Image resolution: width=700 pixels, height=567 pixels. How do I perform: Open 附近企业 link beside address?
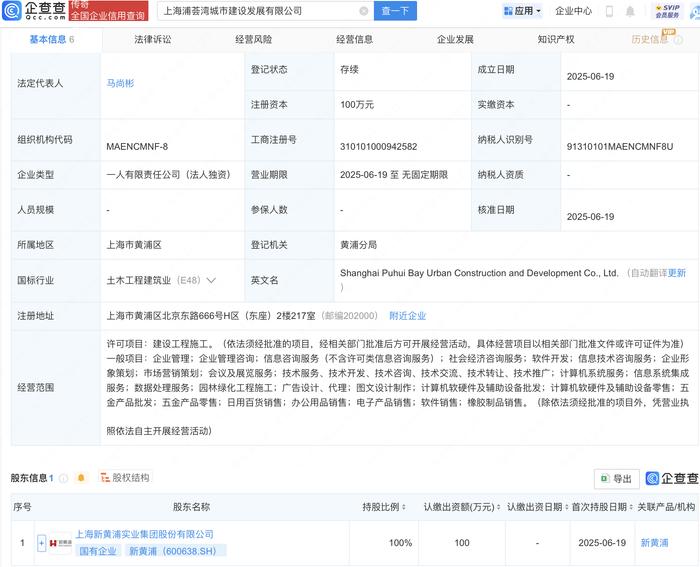408,316
